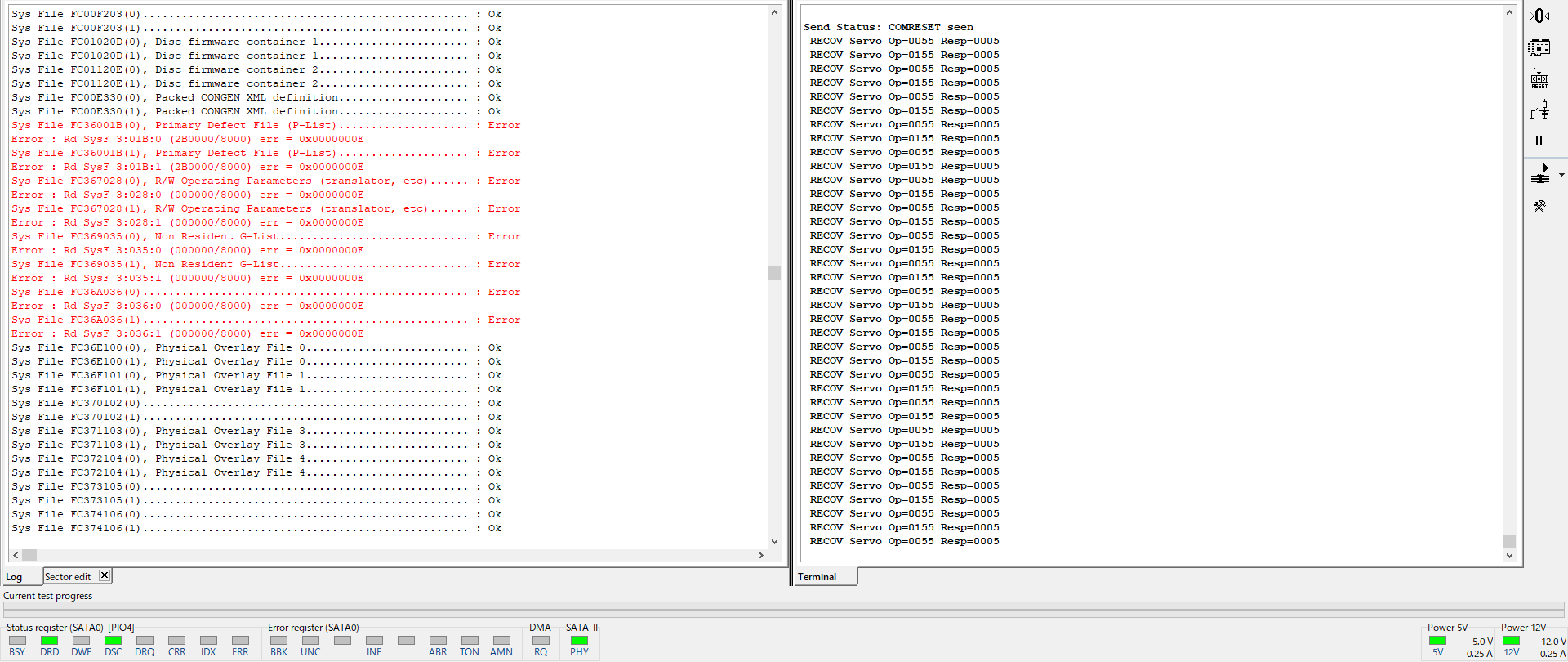
Task: Click the controller board card icon
Action: [x=1539, y=47]
